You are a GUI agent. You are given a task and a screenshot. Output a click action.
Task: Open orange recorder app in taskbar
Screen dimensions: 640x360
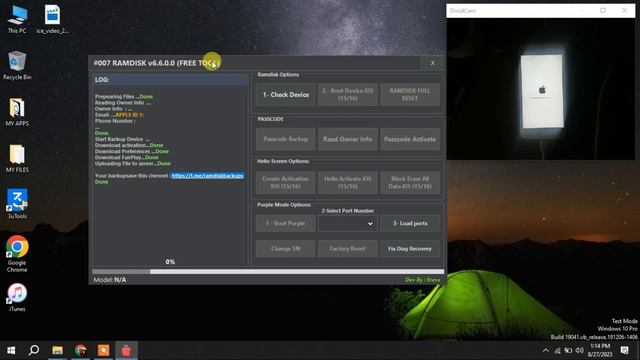click(103, 350)
